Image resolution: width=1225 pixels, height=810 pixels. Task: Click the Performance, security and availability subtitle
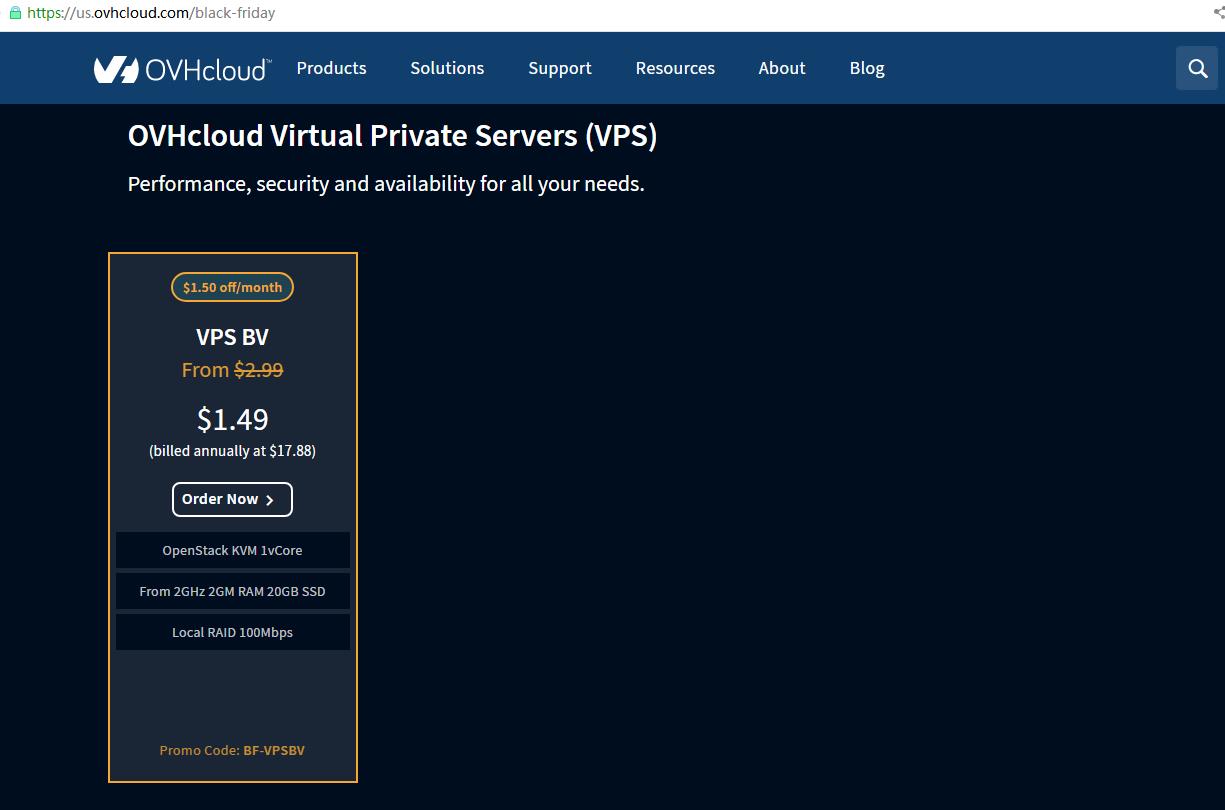click(386, 184)
